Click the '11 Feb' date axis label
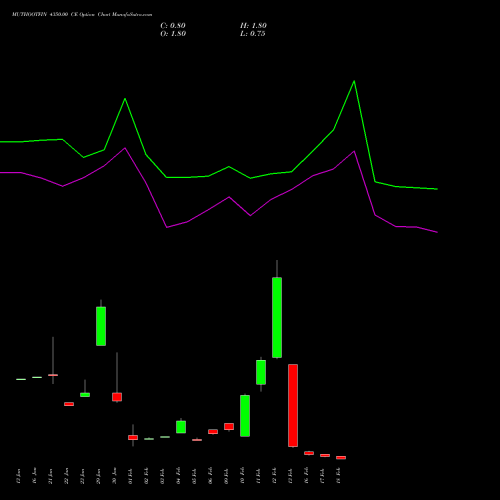This screenshot has width=500, height=500. pos(258,476)
